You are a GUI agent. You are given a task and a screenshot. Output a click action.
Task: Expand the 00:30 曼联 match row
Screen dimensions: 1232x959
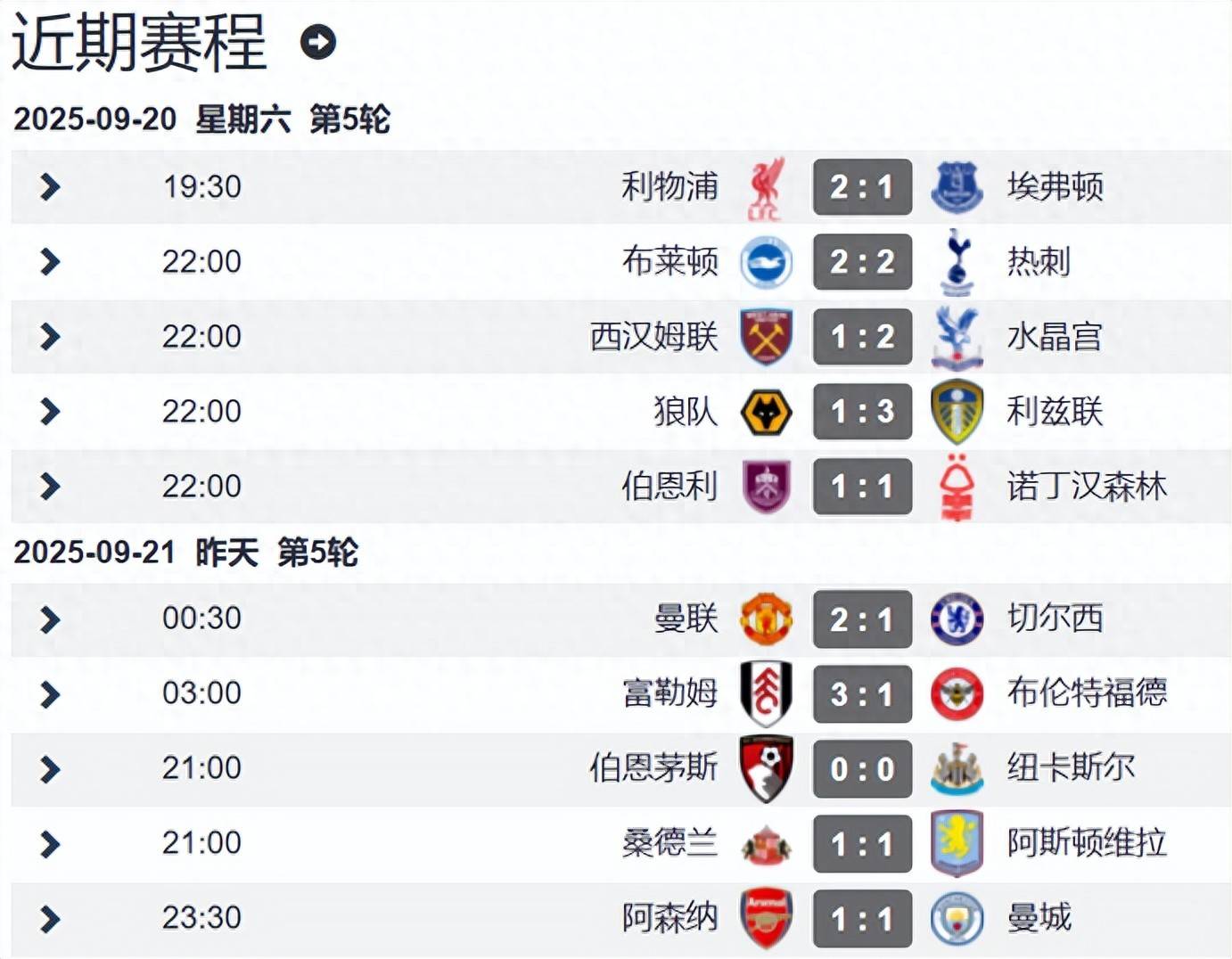click(x=51, y=619)
